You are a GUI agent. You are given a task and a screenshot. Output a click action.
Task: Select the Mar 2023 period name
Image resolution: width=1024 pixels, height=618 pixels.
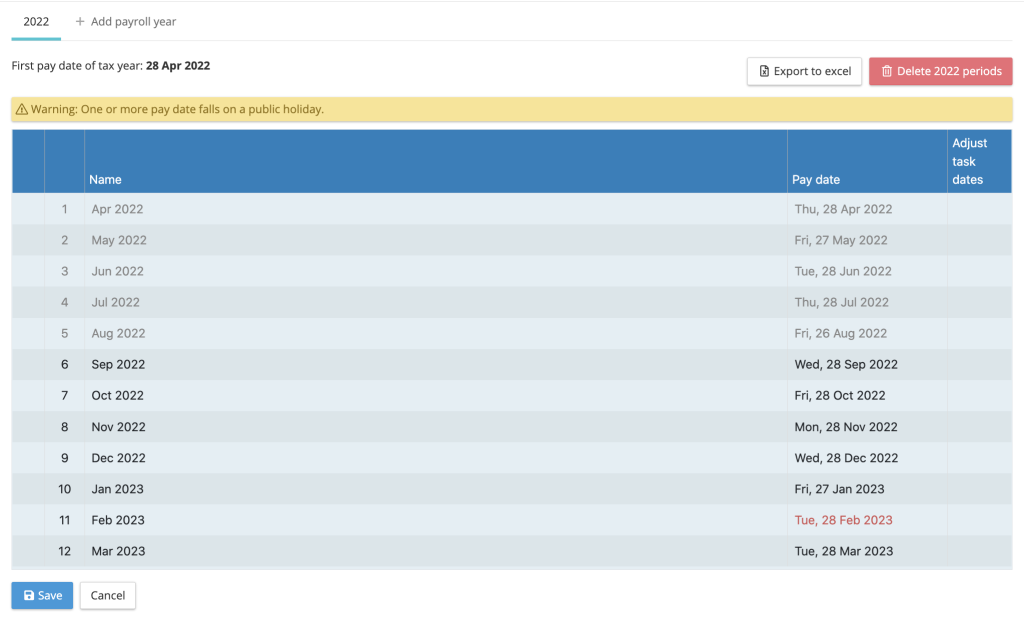118,551
